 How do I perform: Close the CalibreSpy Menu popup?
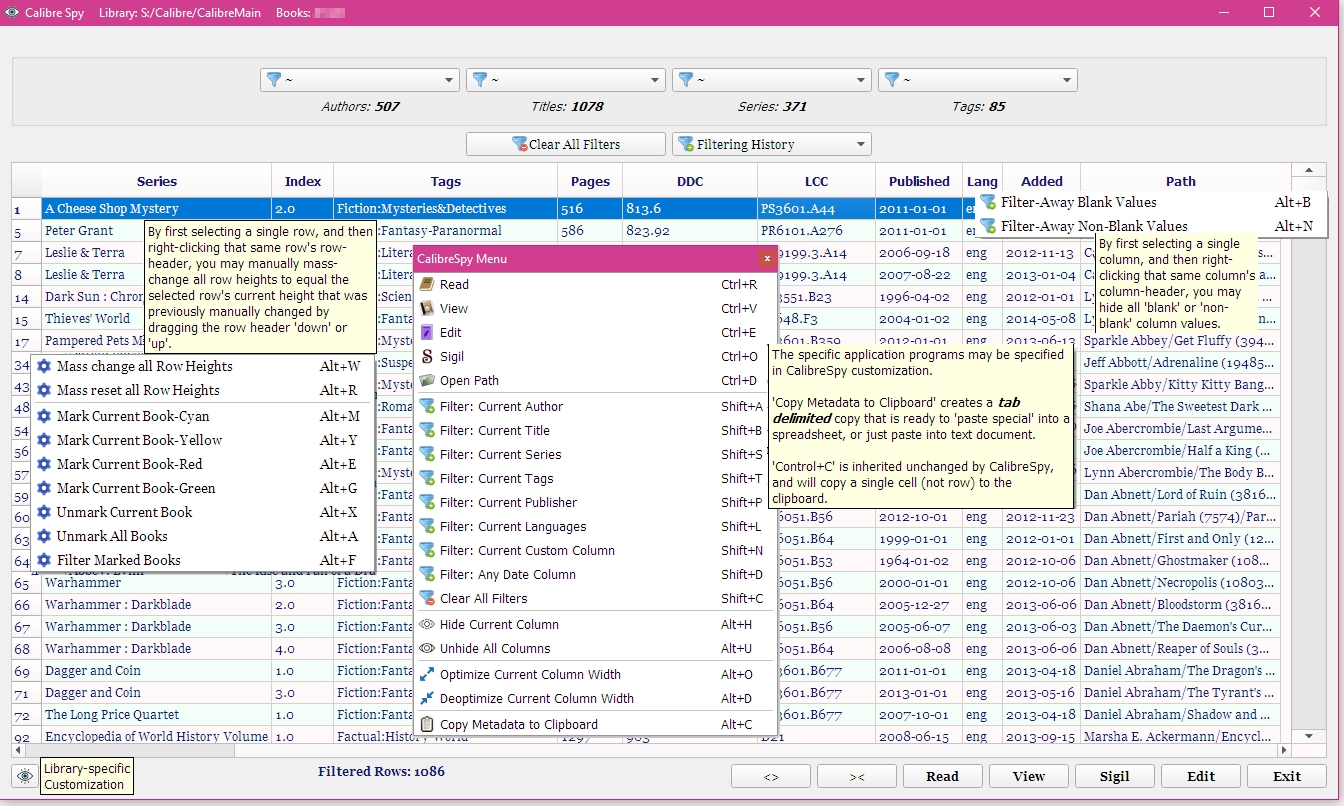767,259
